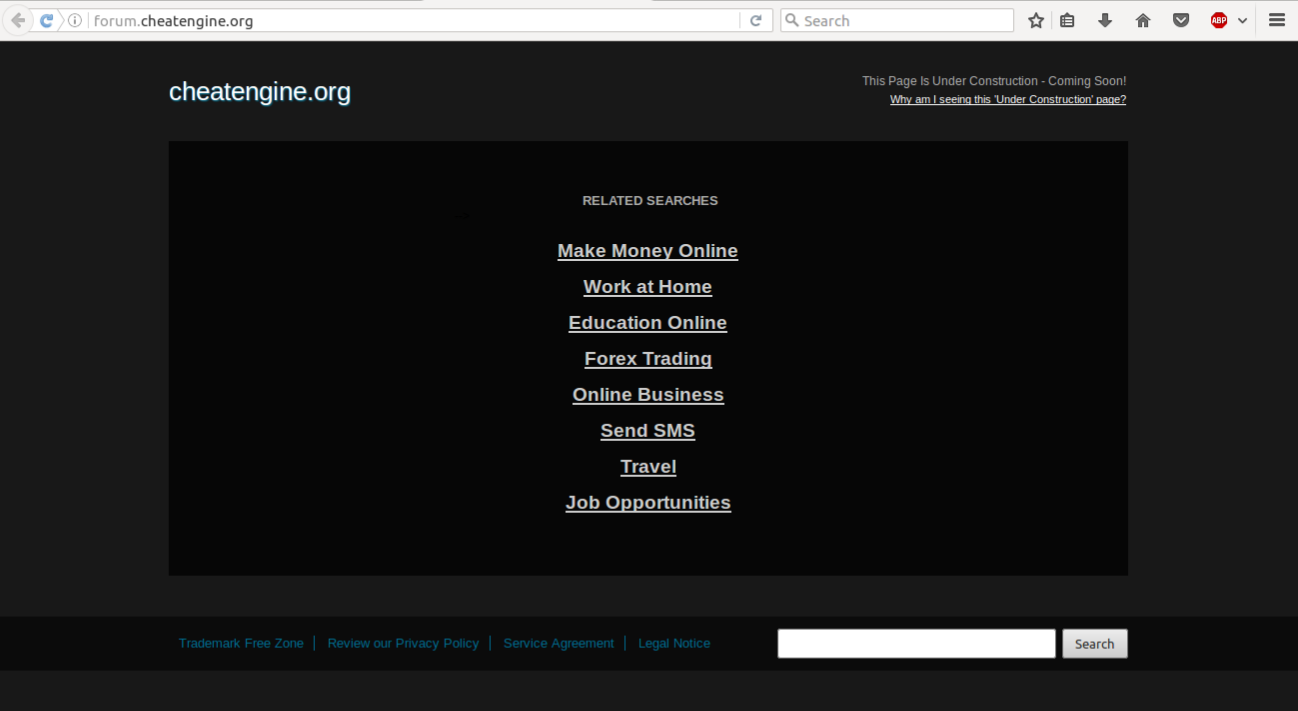Click the reload icon left of the address
This screenshot has height=711, width=1298.
46,20
